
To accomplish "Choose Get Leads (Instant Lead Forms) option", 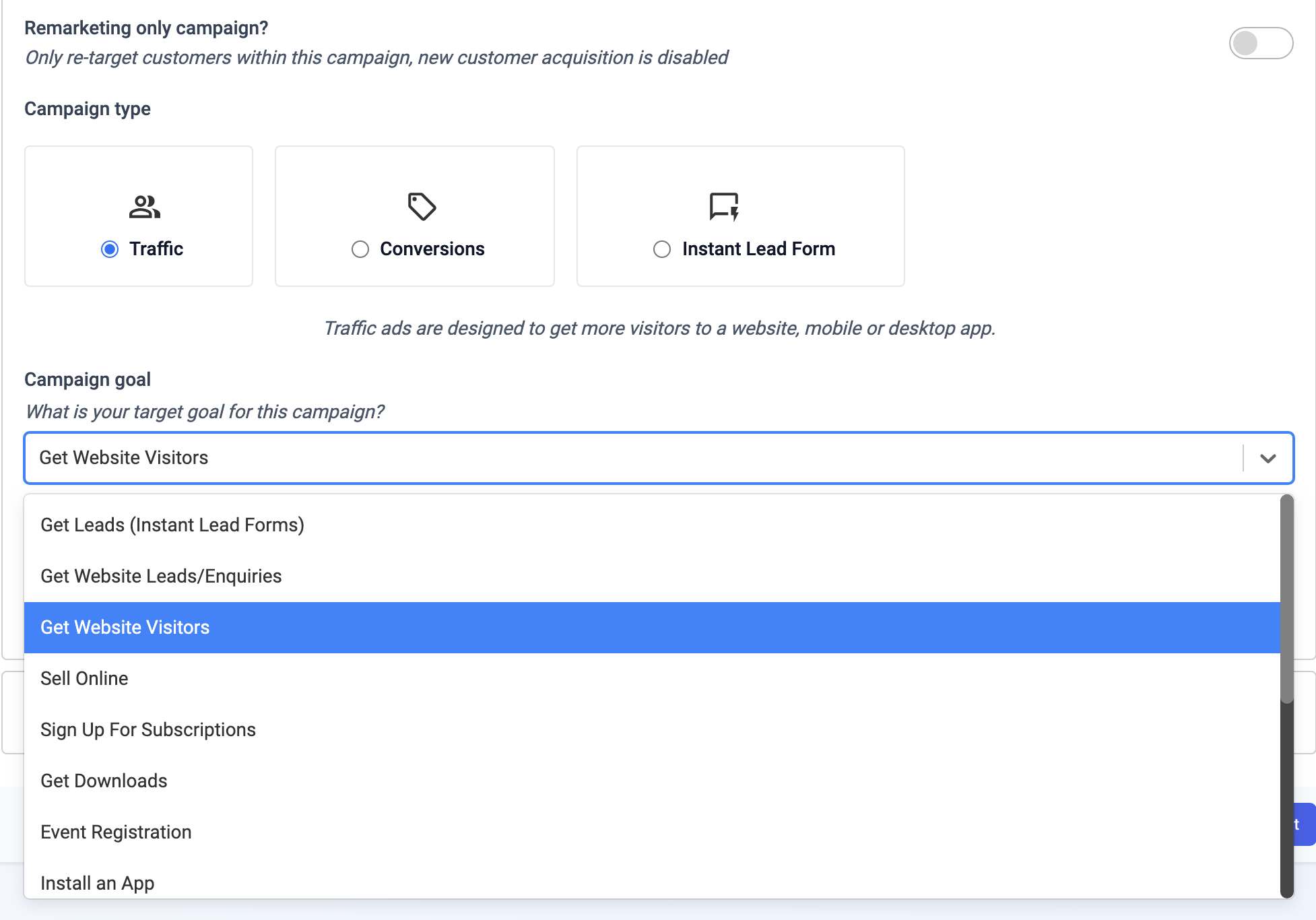I will (x=172, y=525).
